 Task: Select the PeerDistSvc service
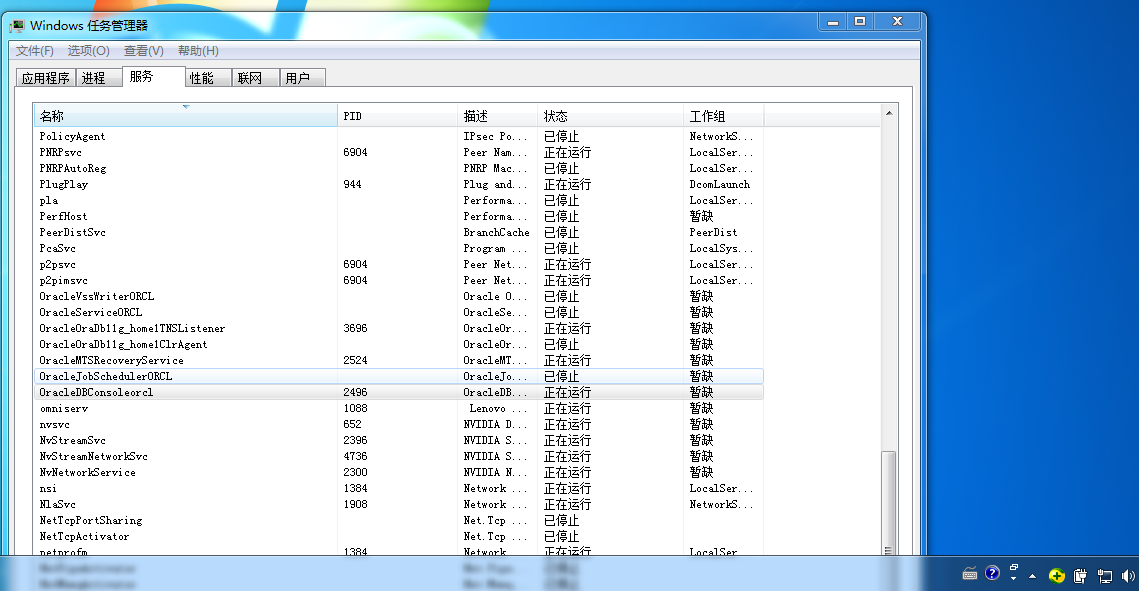tap(73, 232)
